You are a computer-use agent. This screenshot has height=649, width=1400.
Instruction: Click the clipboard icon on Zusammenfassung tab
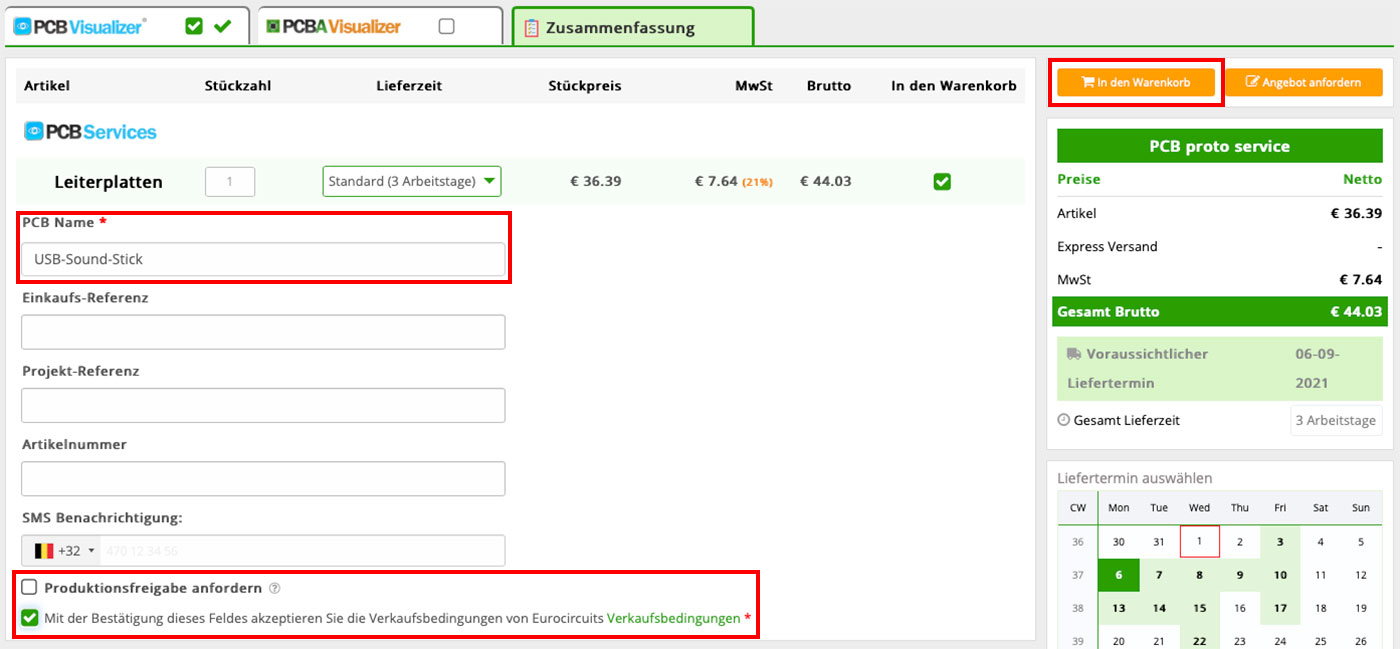(531, 28)
